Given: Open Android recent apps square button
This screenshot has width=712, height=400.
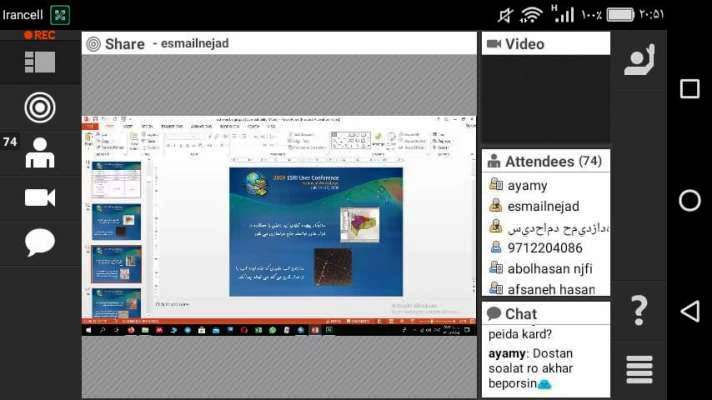Looking at the screenshot, I should [x=689, y=89].
